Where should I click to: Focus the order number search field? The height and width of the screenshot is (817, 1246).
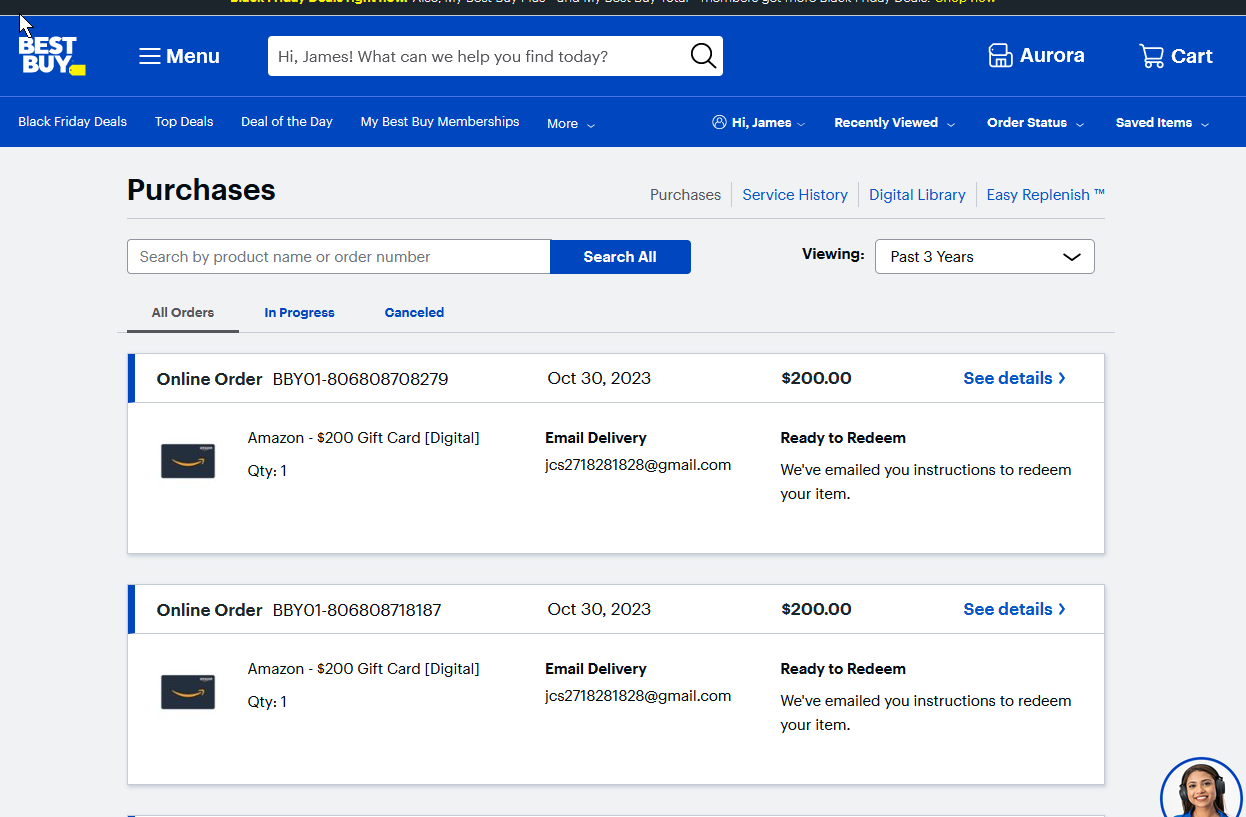(x=338, y=257)
